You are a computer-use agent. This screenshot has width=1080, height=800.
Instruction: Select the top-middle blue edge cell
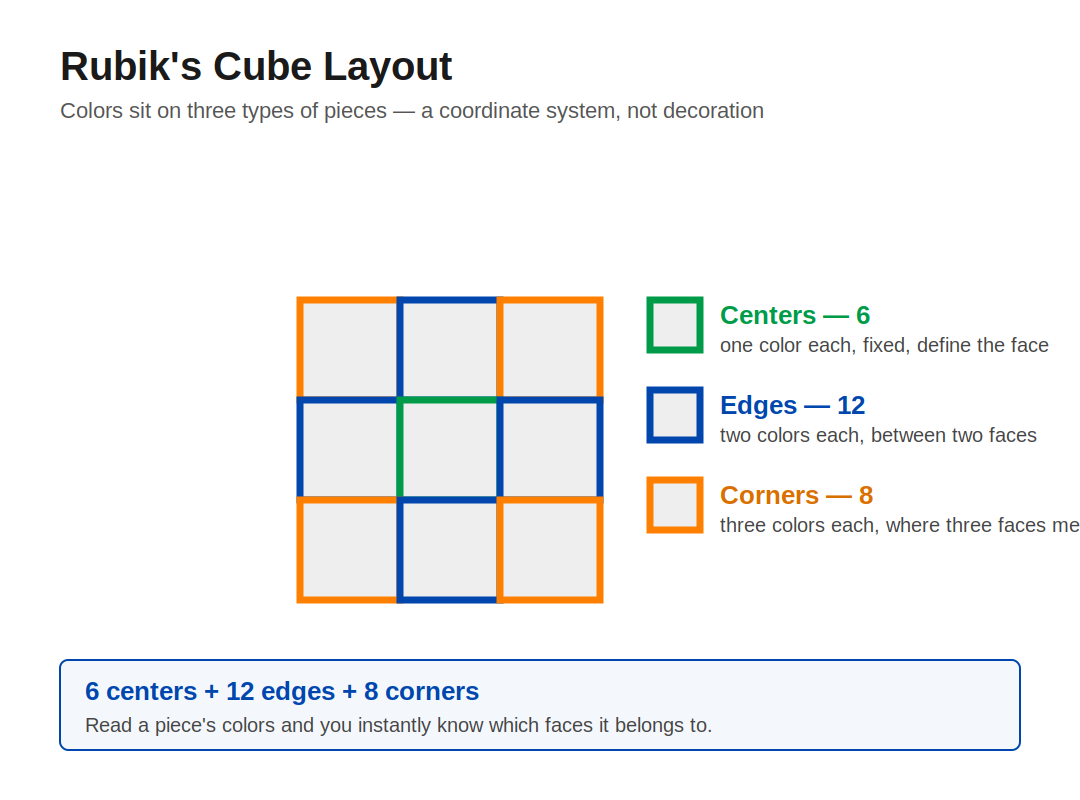coord(450,350)
